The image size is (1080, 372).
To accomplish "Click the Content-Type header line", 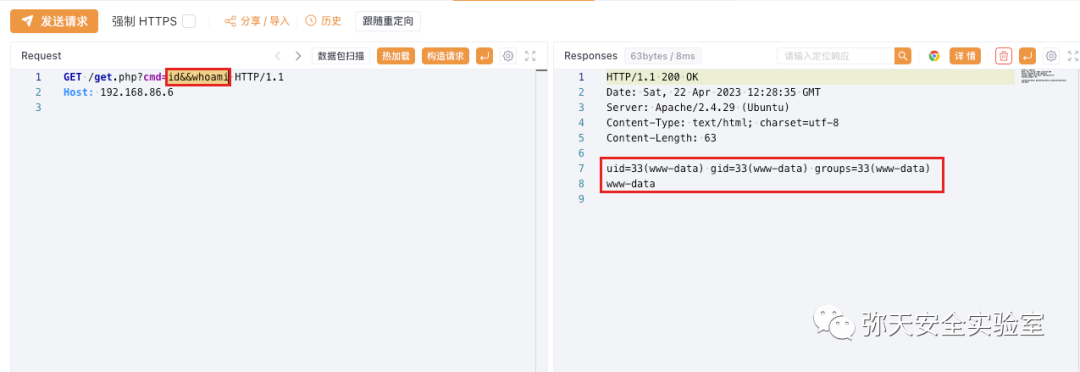I will [722, 123].
